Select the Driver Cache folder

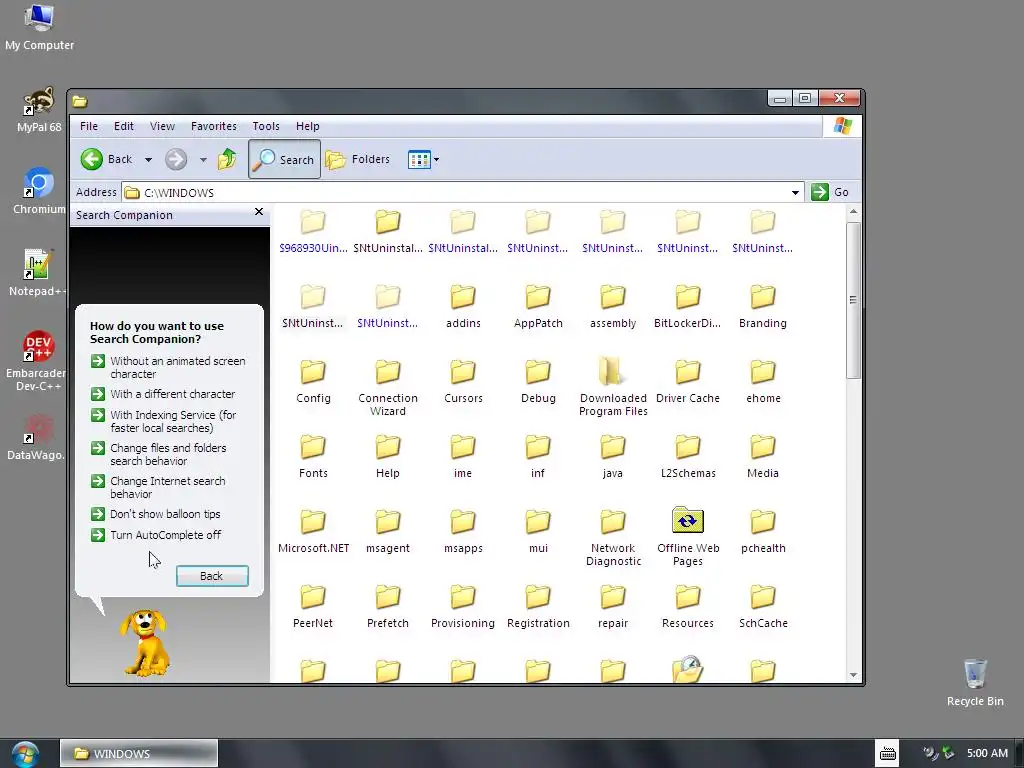pyautogui.click(x=688, y=382)
